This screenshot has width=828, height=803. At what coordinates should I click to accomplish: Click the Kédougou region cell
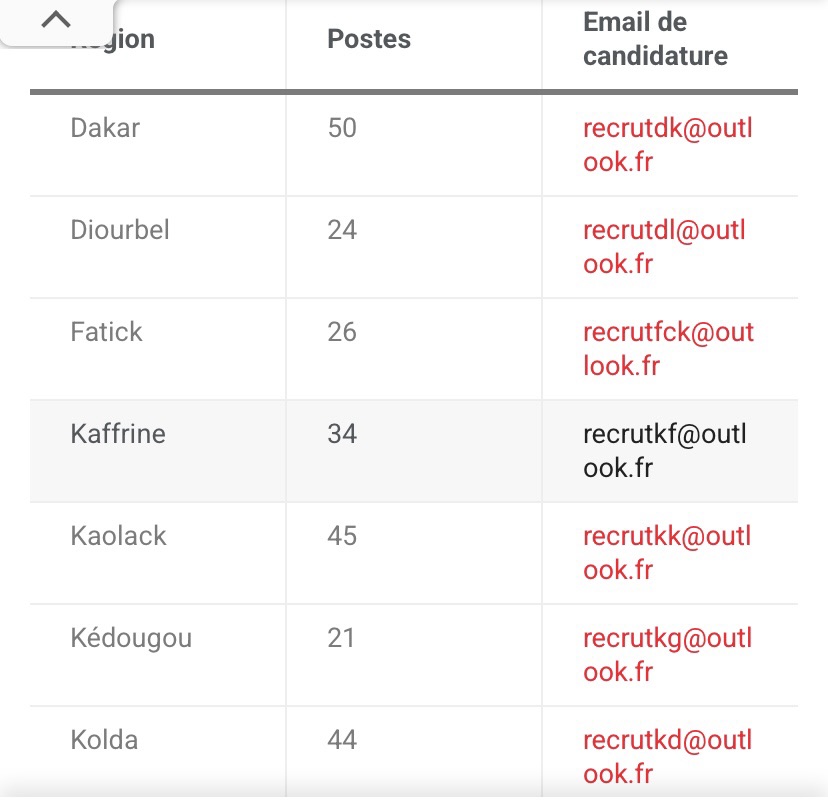[x=131, y=638]
